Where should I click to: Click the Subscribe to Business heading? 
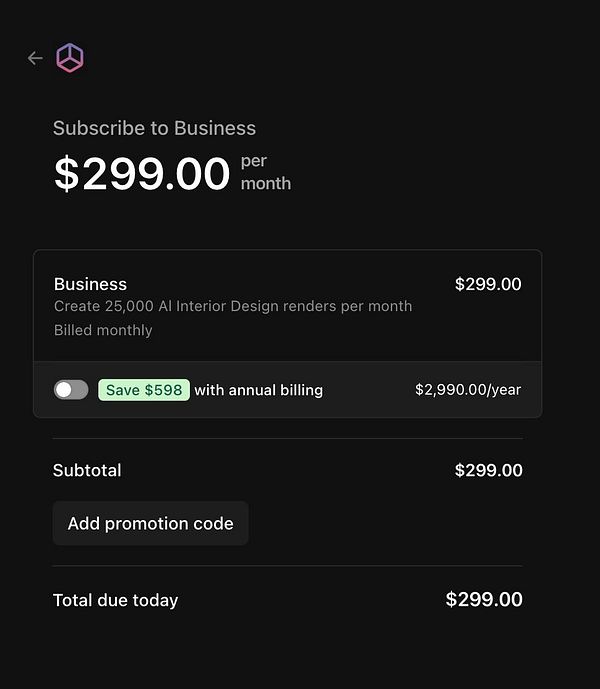(x=154, y=128)
